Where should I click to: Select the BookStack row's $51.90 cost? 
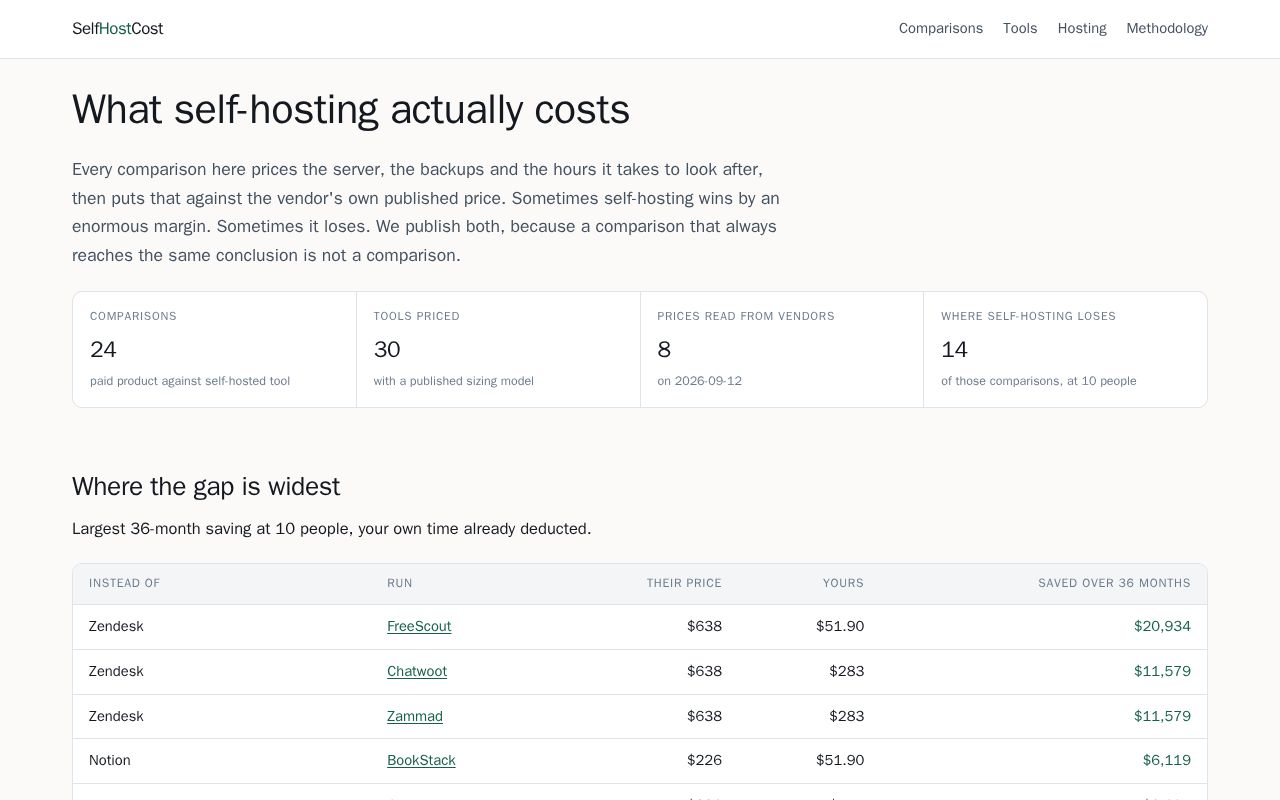point(840,760)
